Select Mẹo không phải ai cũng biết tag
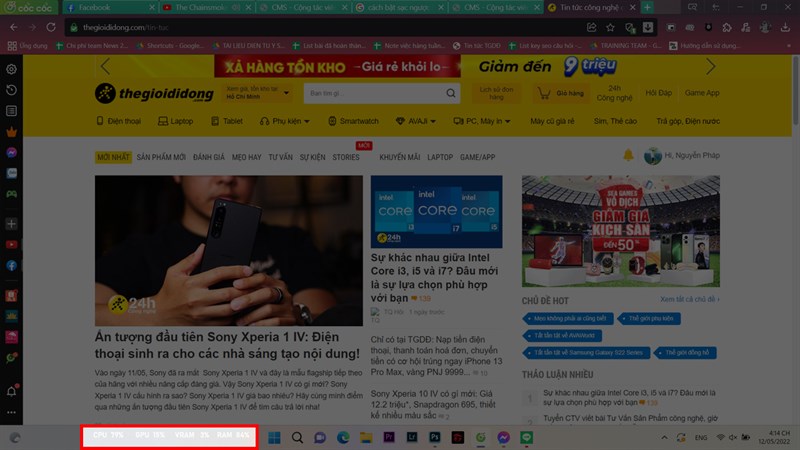The width and height of the screenshot is (800, 450). tap(567, 318)
